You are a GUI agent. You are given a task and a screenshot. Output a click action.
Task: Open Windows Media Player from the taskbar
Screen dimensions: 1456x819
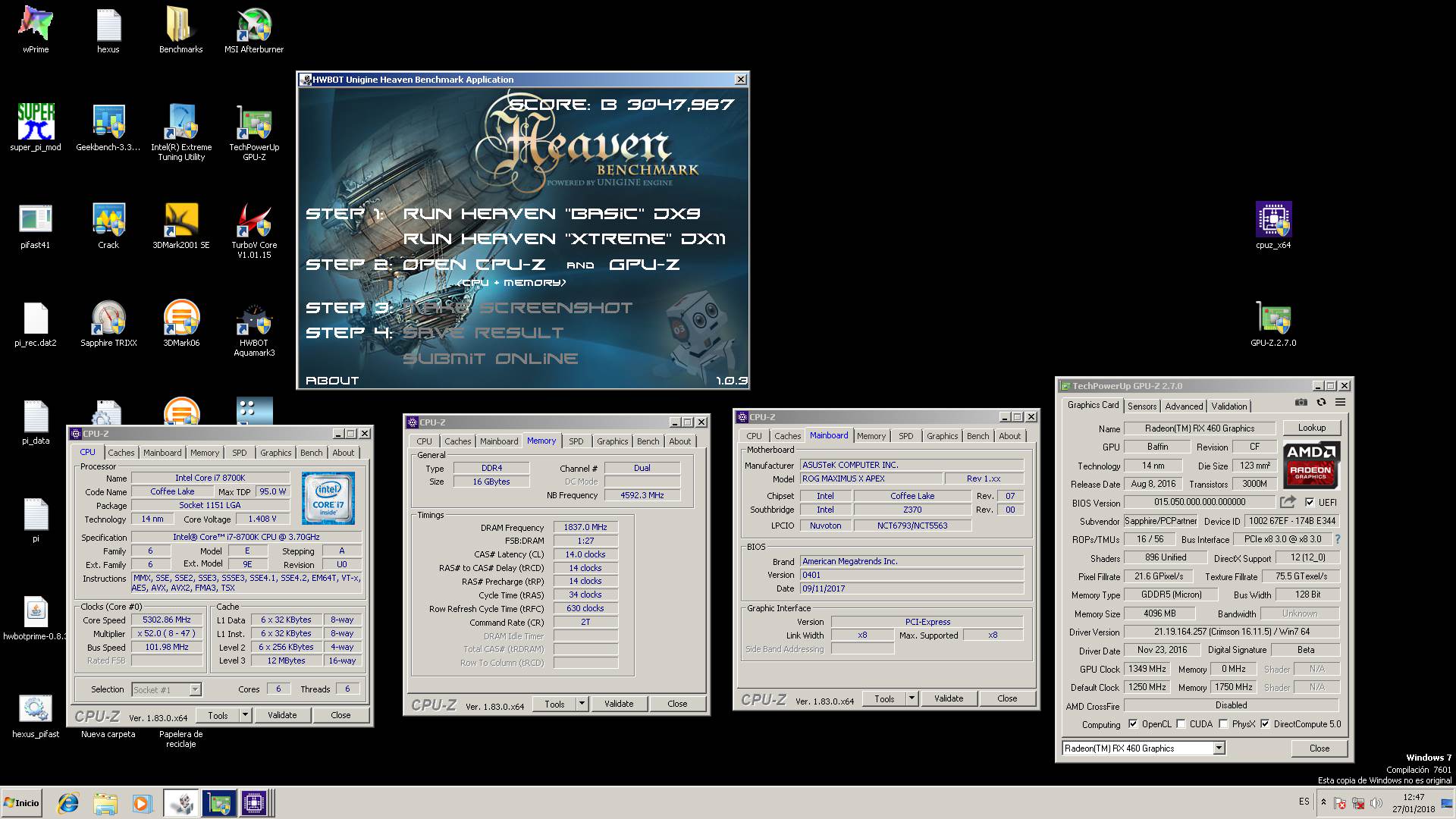click(142, 803)
